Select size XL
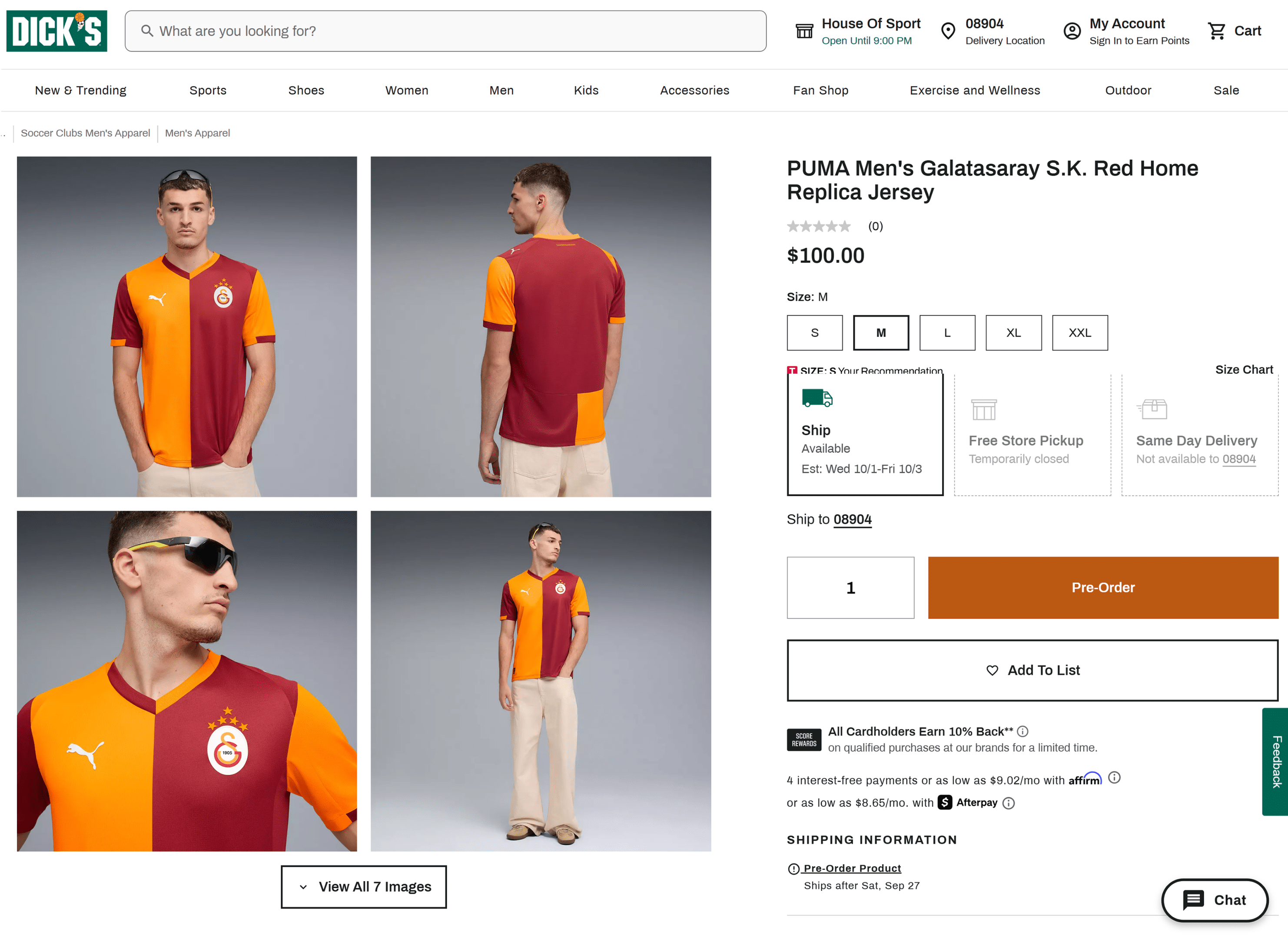 pyautogui.click(x=1013, y=333)
